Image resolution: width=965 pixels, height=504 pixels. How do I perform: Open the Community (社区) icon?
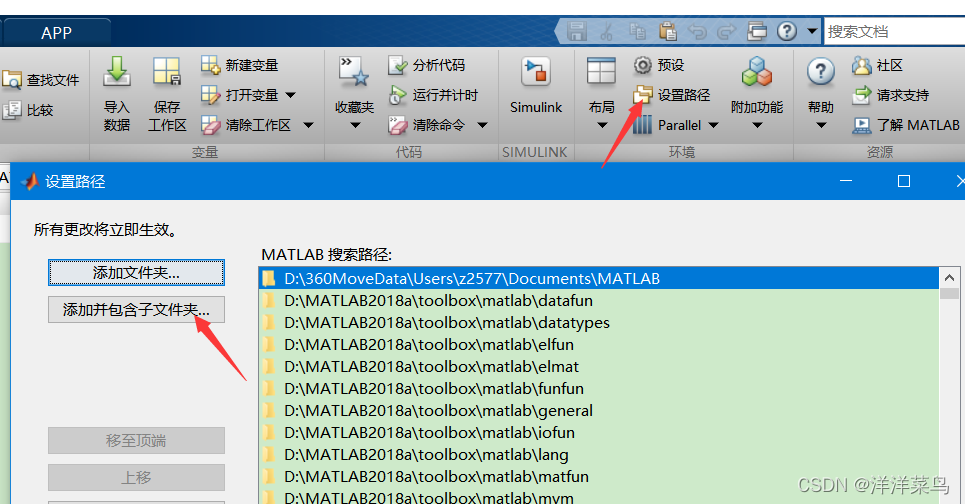862,65
